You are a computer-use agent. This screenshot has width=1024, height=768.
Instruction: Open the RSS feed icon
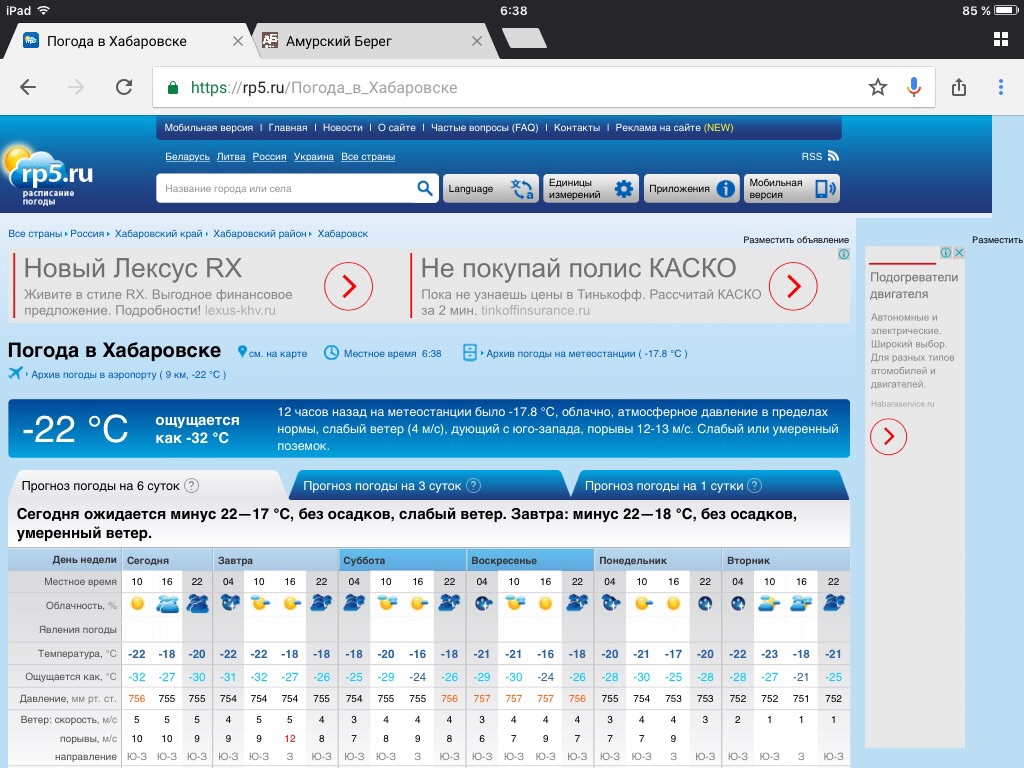point(833,156)
